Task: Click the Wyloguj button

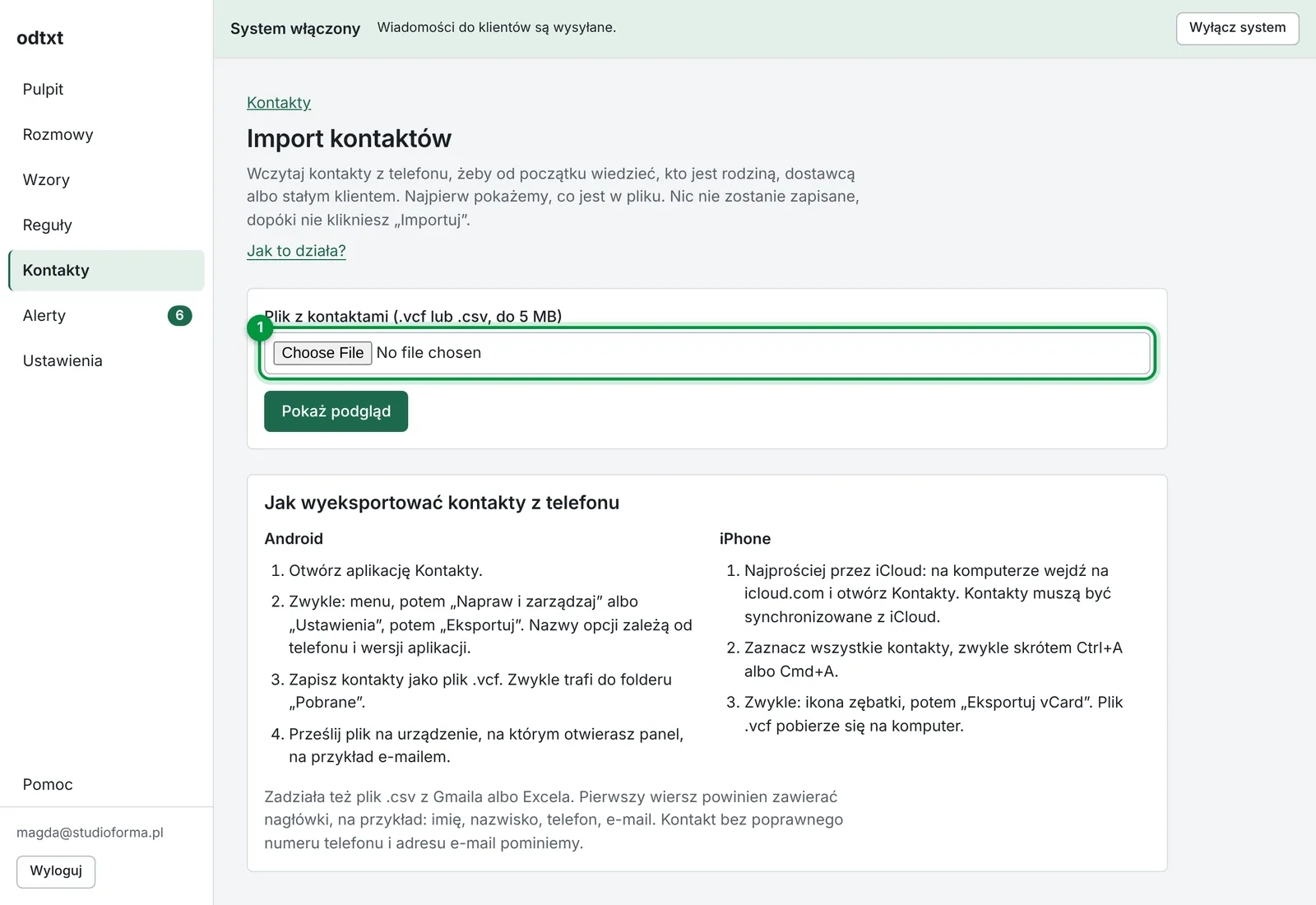Action: pos(56,871)
